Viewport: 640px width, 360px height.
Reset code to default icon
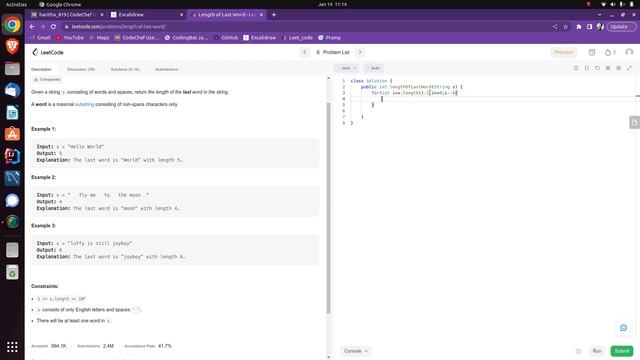point(597,68)
